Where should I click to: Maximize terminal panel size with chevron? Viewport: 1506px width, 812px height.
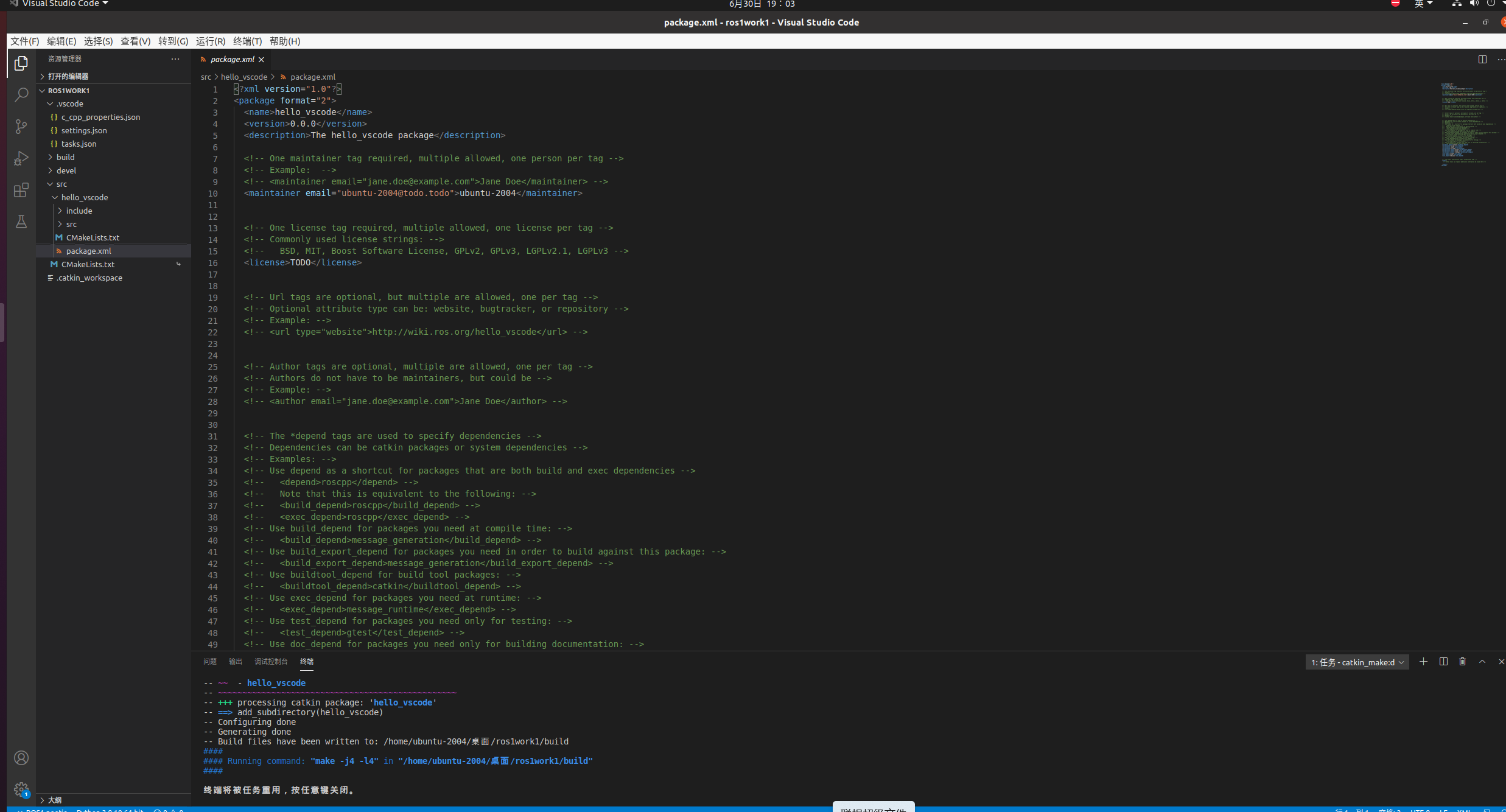coord(1482,662)
